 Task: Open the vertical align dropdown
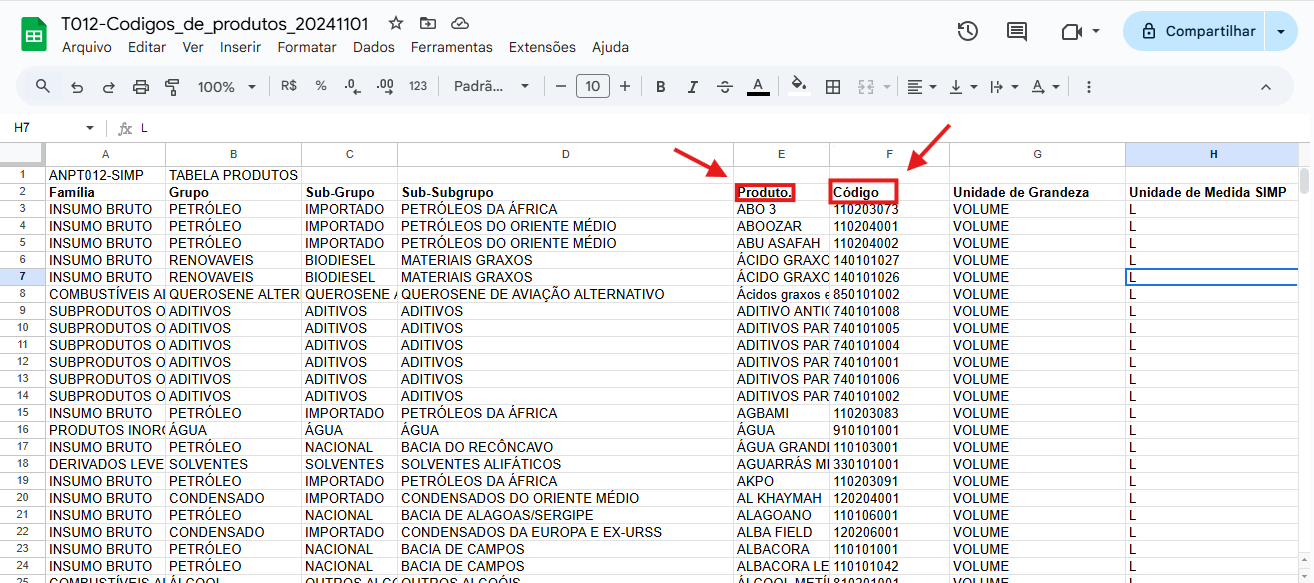(x=962, y=87)
